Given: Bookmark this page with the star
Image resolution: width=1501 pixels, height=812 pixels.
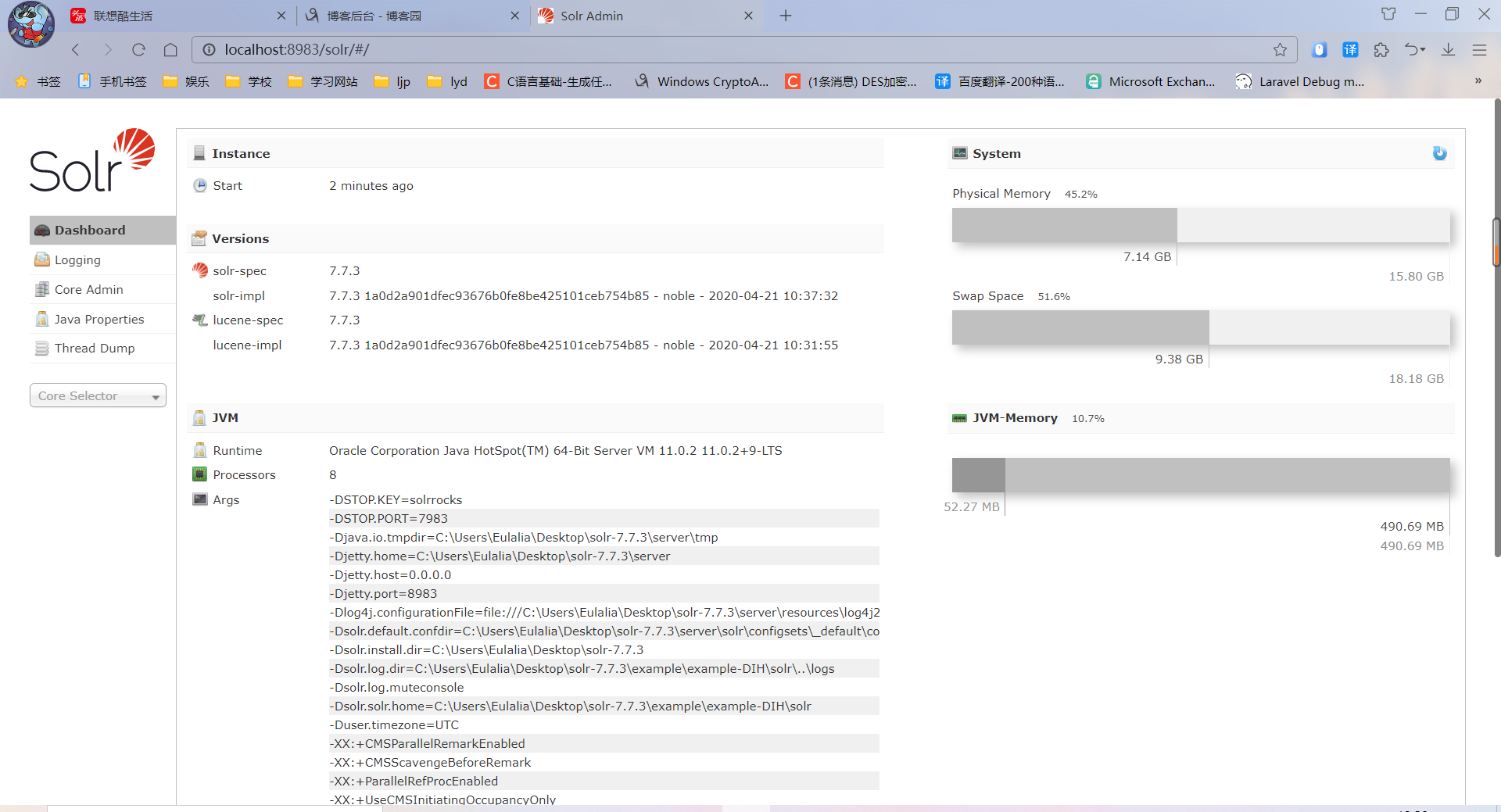Looking at the screenshot, I should (x=1280, y=50).
